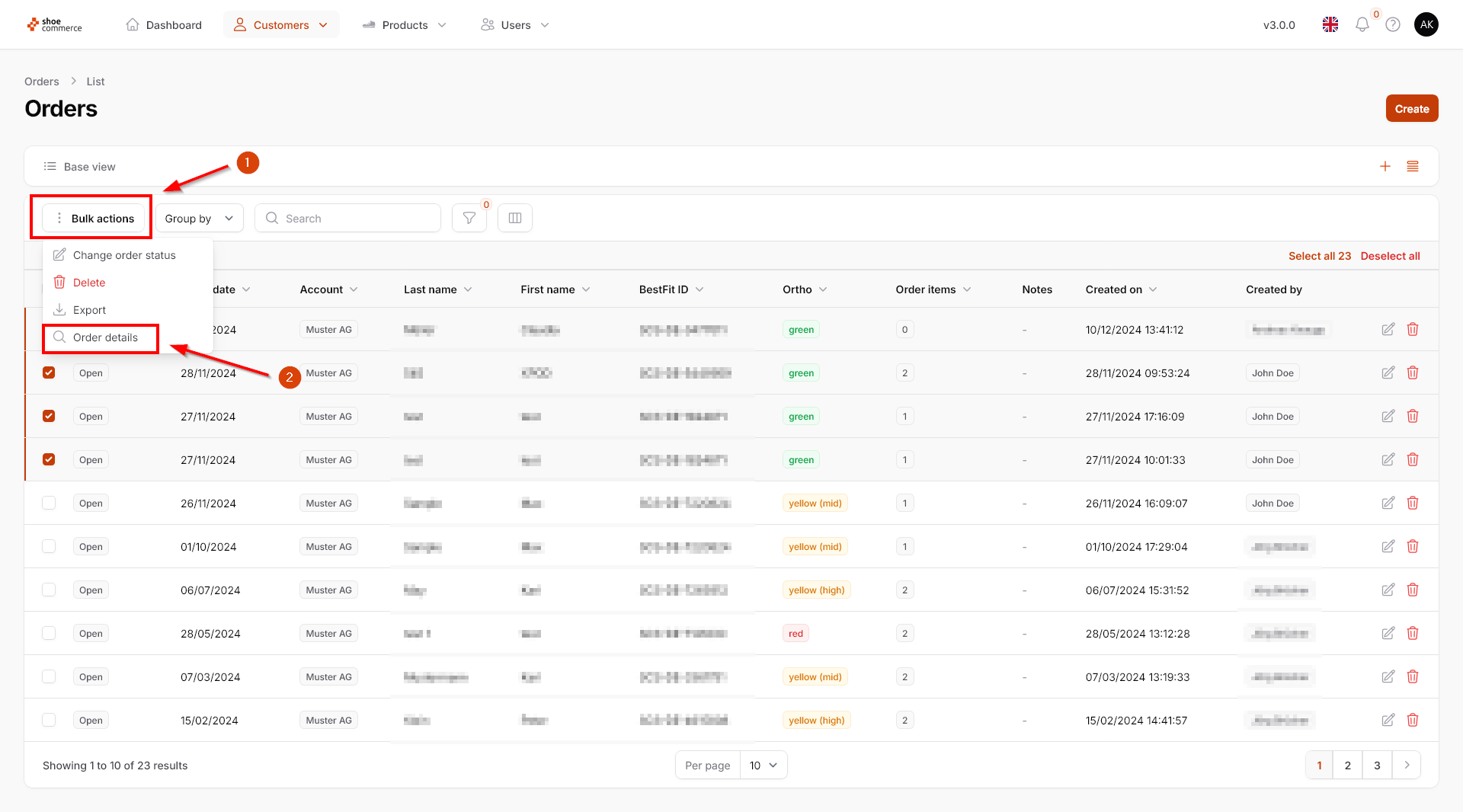Edit the 28/11/2024 order row

coord(1388,373)
